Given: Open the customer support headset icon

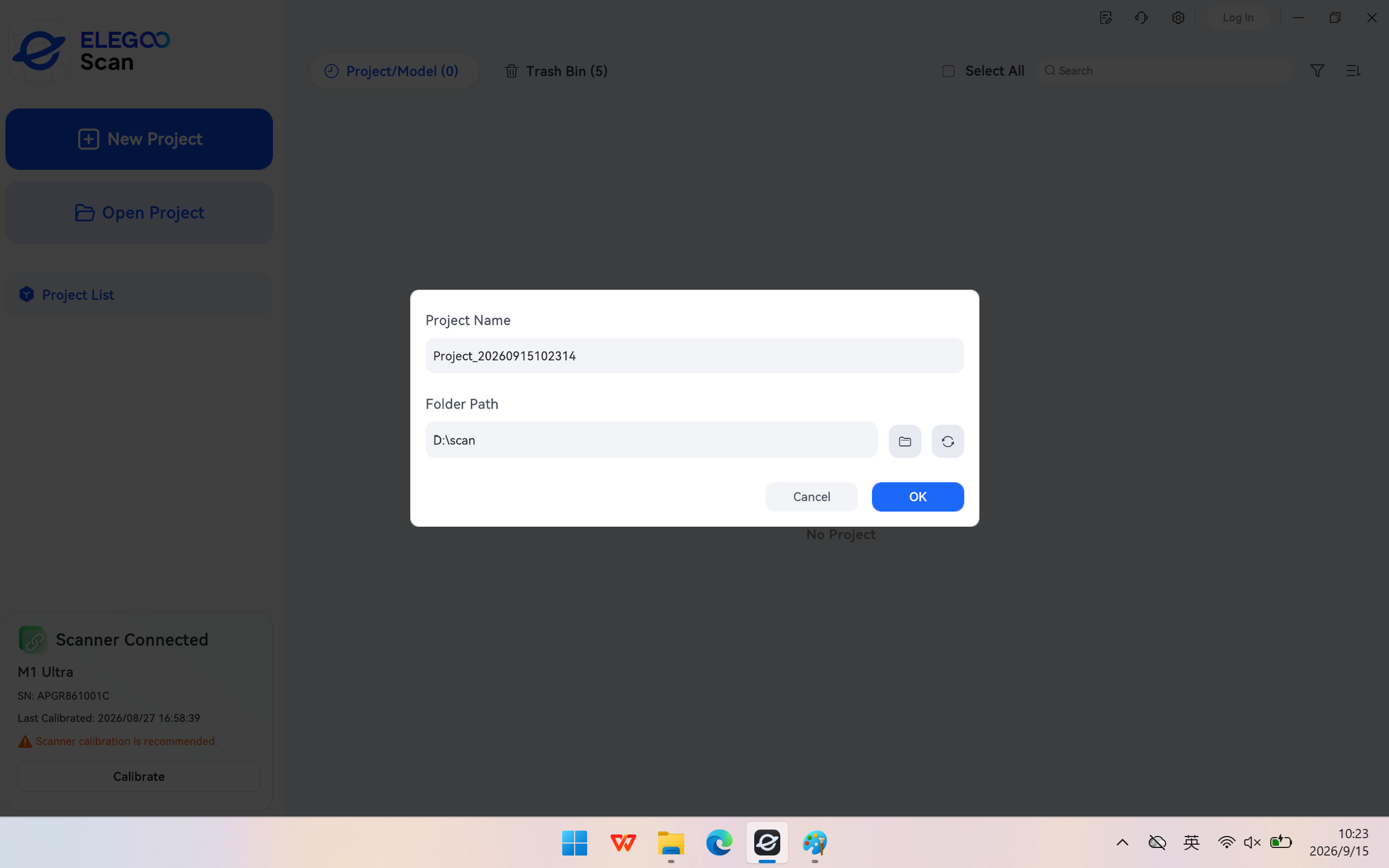Looking at the screenshot, I should pyautogui.click(x=1141, y=18).
